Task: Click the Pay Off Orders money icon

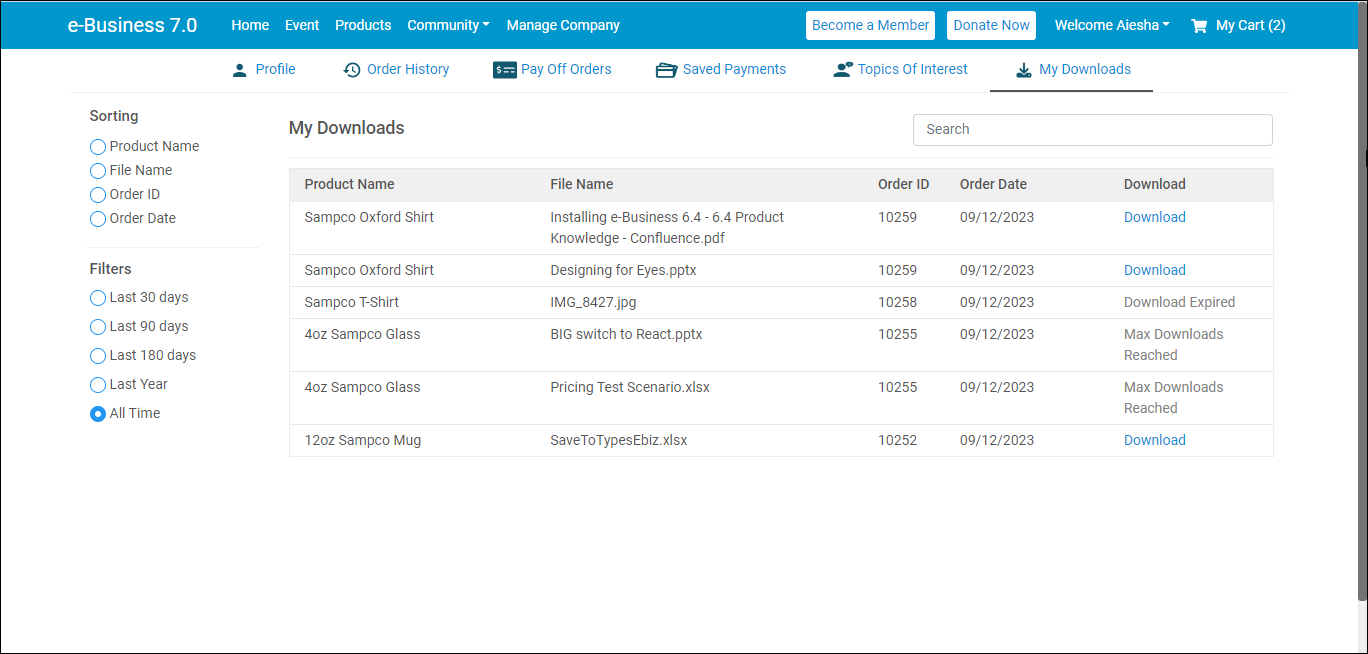Action: [505, 70]
